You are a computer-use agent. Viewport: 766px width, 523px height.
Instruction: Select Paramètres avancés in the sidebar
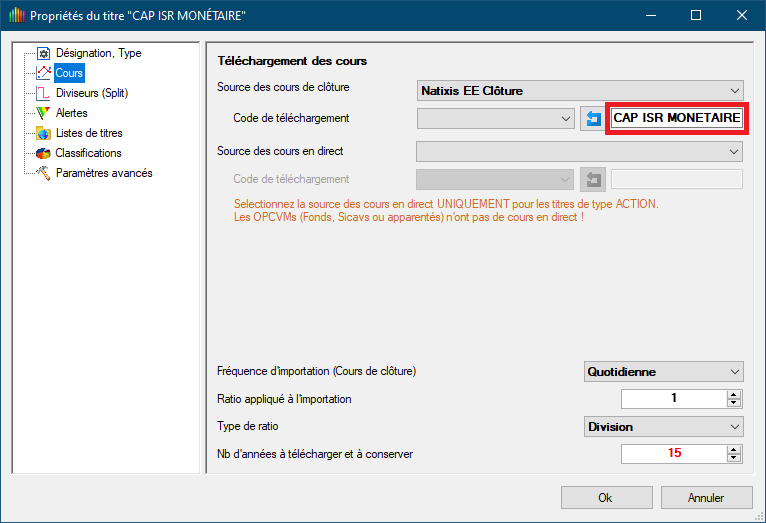point(104,173)
